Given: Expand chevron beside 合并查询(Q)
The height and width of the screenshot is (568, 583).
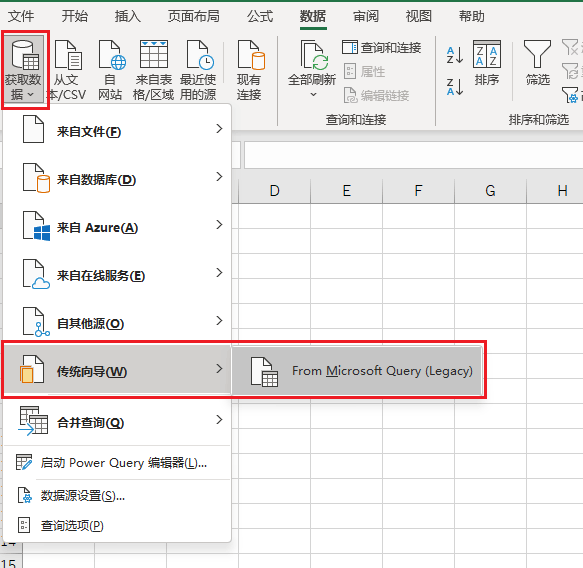Looking at the screenshot, I should [x=219, y=420].
